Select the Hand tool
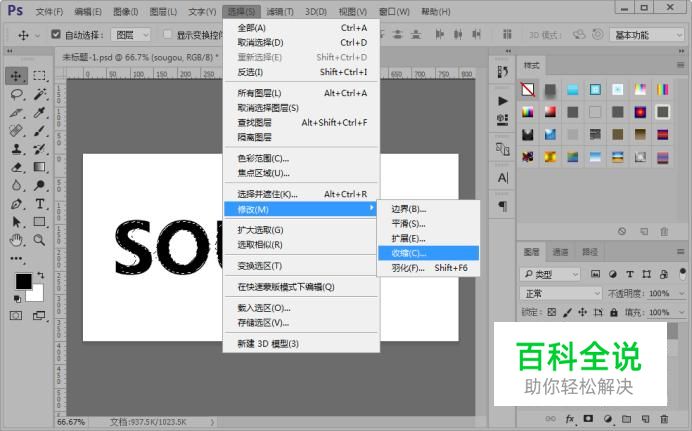Viewport: 692px width, 431px height. (x=16, y=240)
